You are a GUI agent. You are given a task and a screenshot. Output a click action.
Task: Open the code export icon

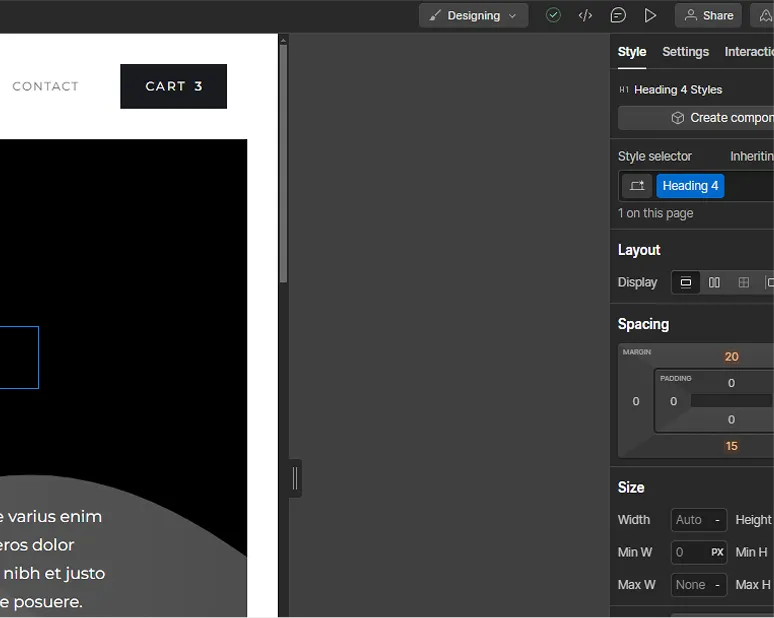585,16
